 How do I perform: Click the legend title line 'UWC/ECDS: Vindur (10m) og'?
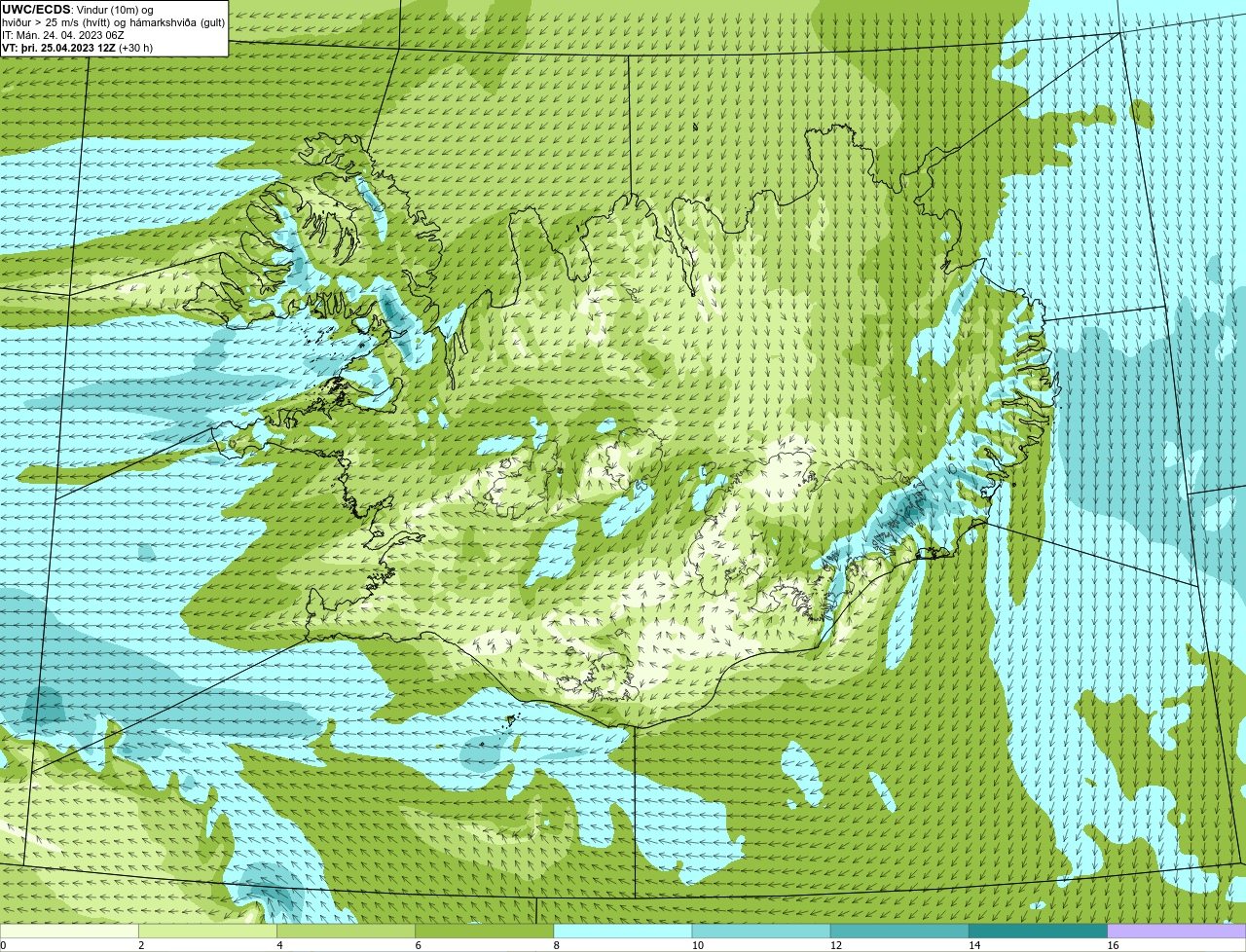point(77,10)
